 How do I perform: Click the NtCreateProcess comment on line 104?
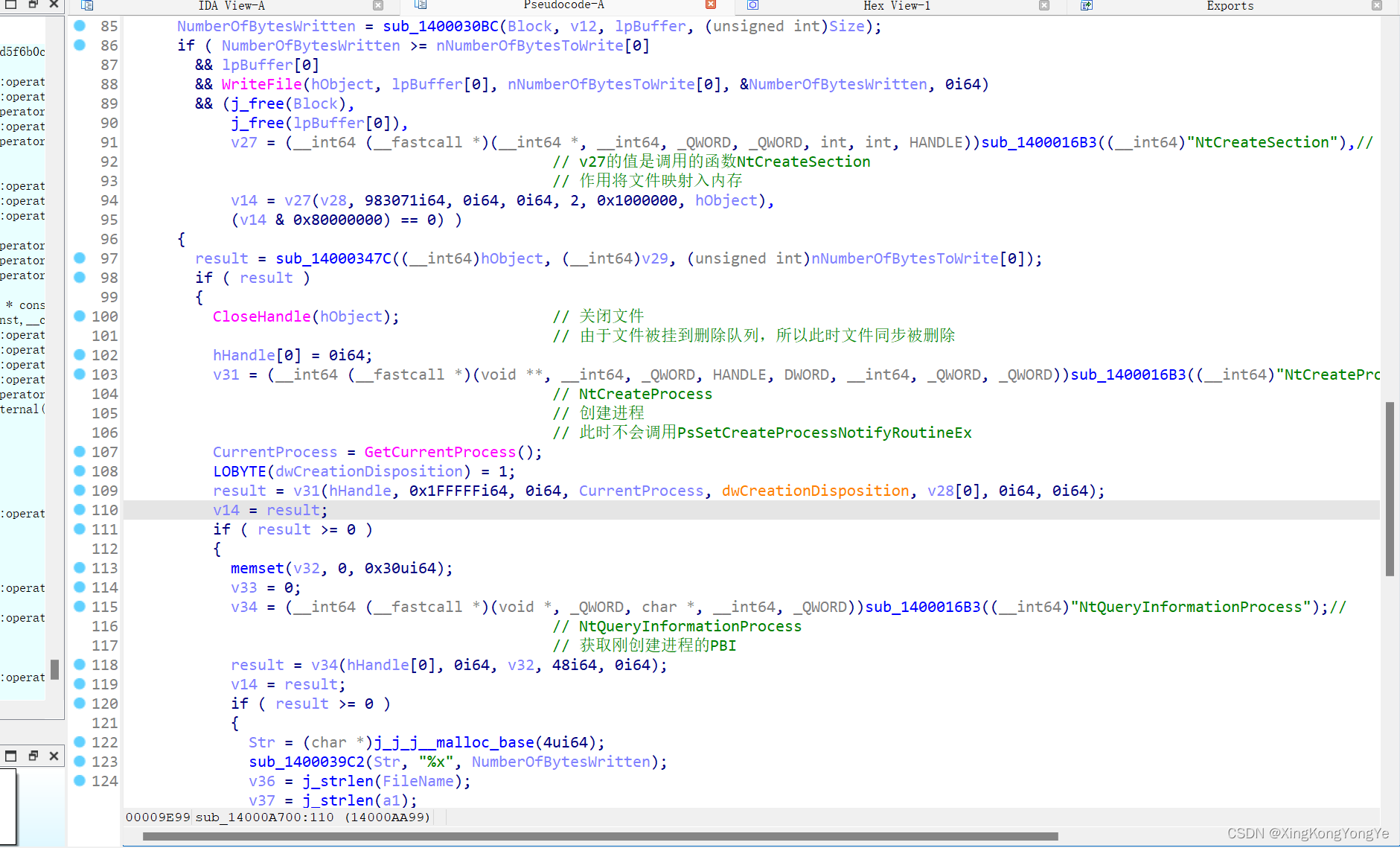point(632,394)
